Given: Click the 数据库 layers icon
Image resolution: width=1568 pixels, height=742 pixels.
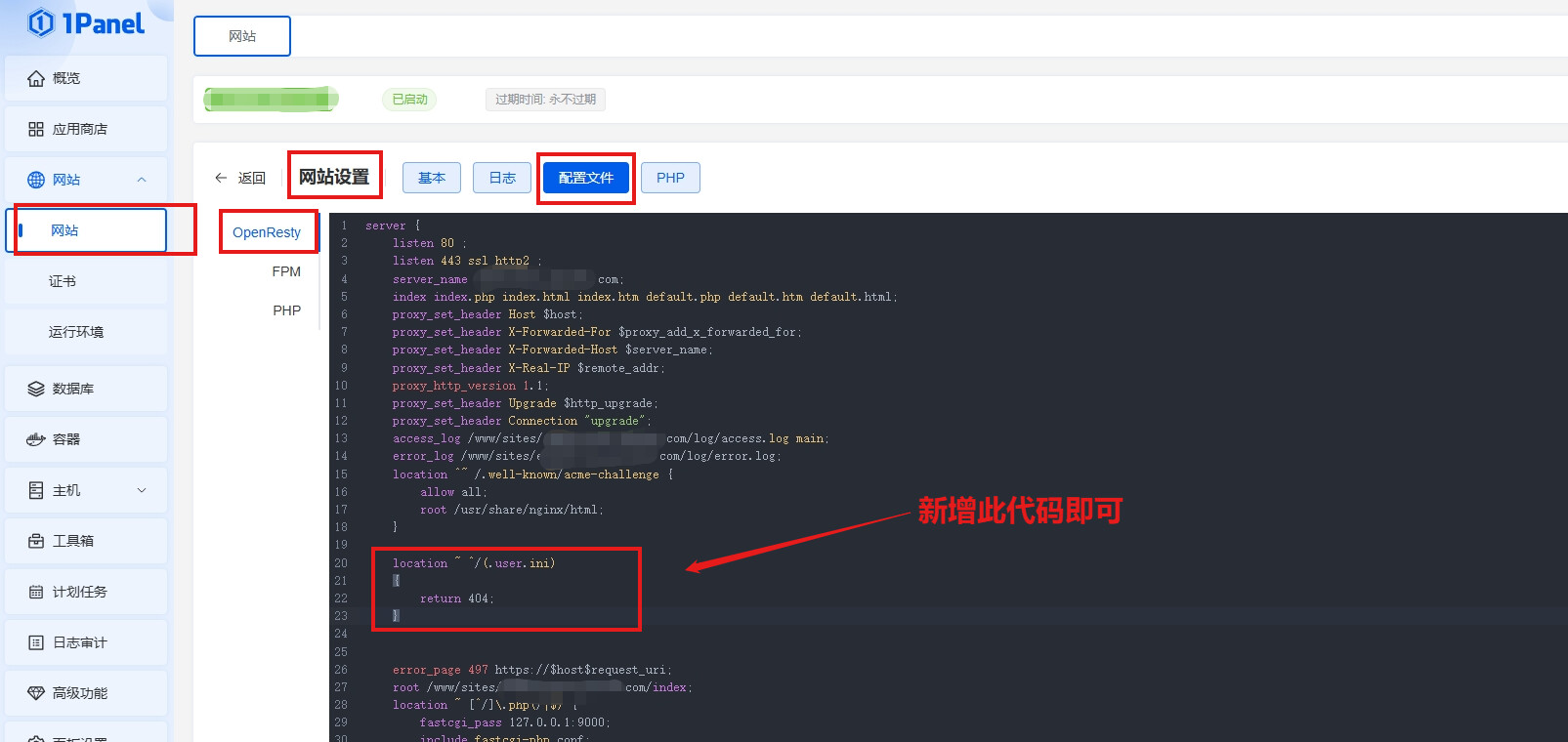Looking at the screenshot, I should (x=36, y=389).
